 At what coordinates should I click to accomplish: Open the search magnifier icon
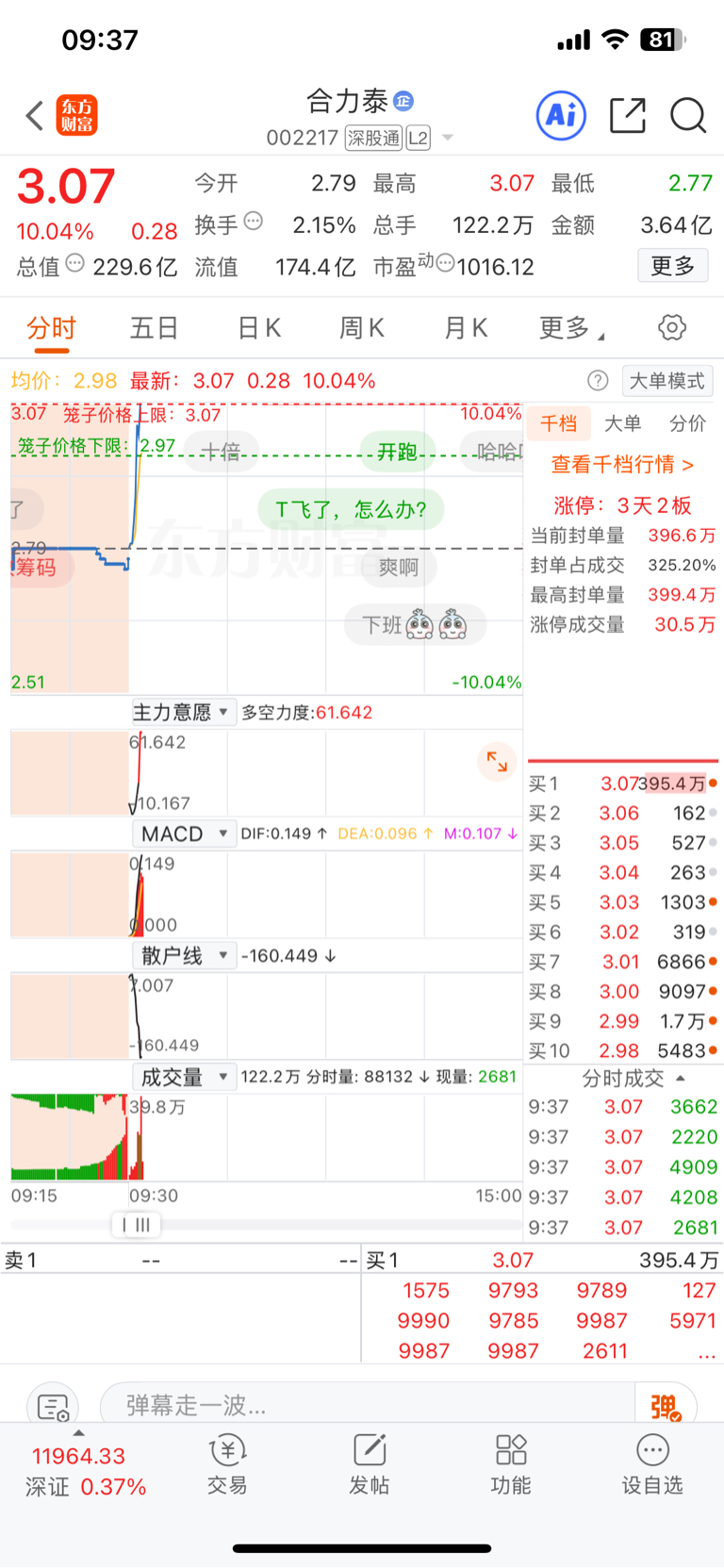(688, 116)
